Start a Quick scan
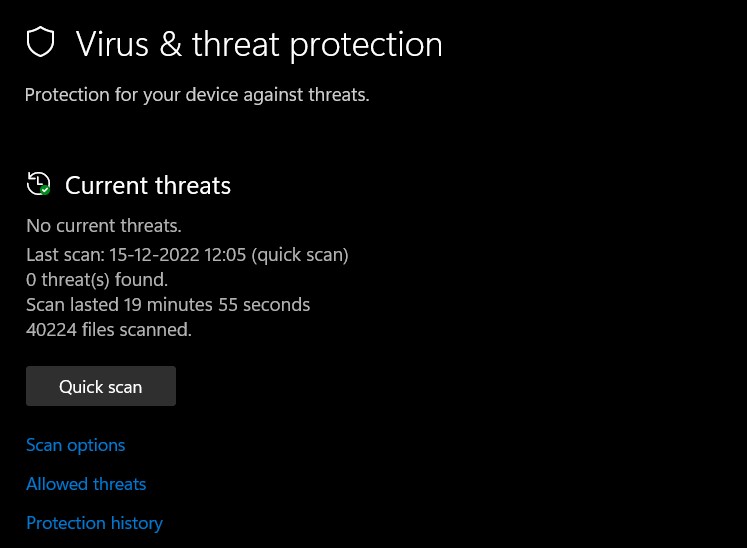 (100, 386)
